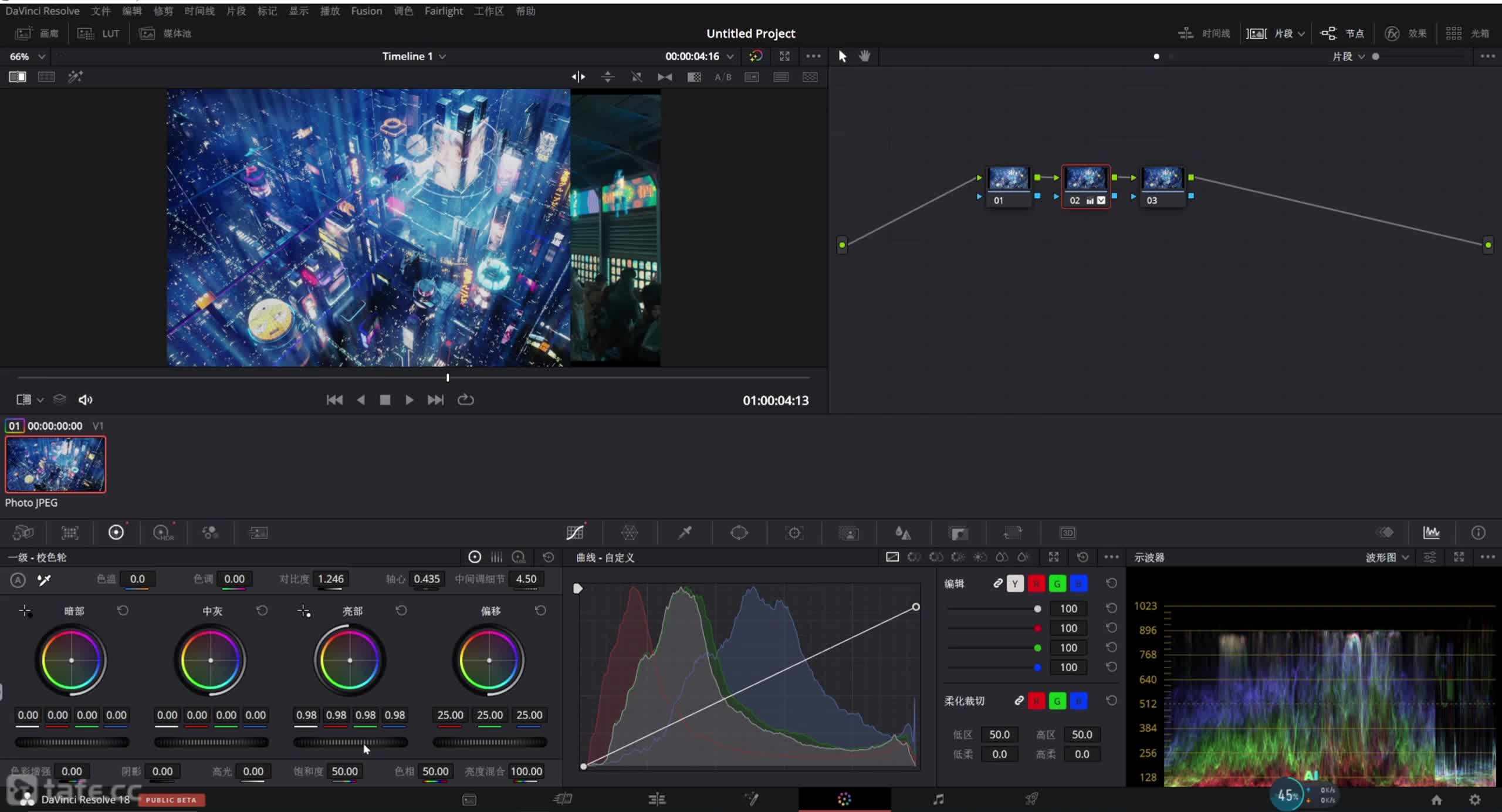Switch to the Edit page tab

coord(657,799)
